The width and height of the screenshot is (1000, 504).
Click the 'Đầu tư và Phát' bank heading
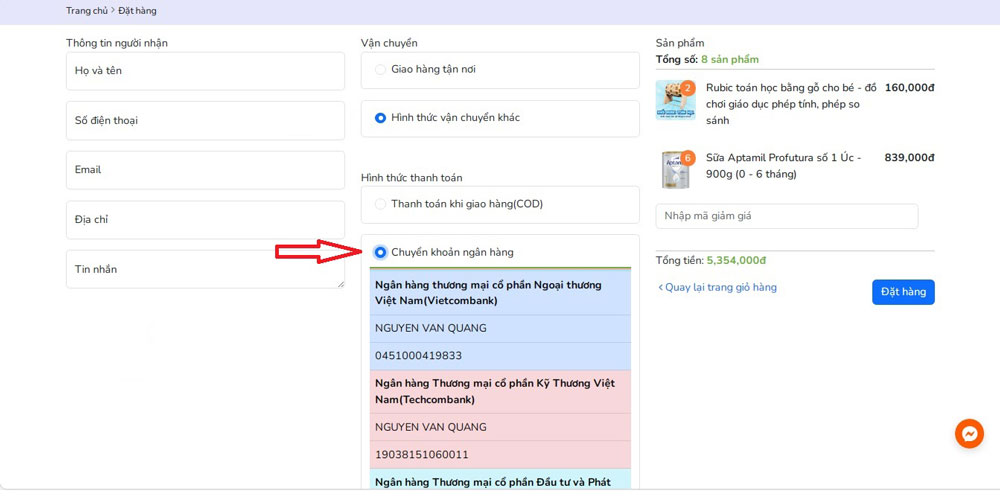(x=493, y=482)
